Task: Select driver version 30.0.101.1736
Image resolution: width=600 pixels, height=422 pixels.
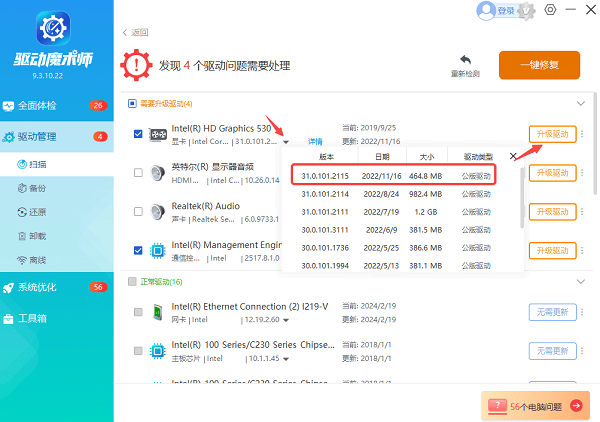Action: [x=396, y=248]
